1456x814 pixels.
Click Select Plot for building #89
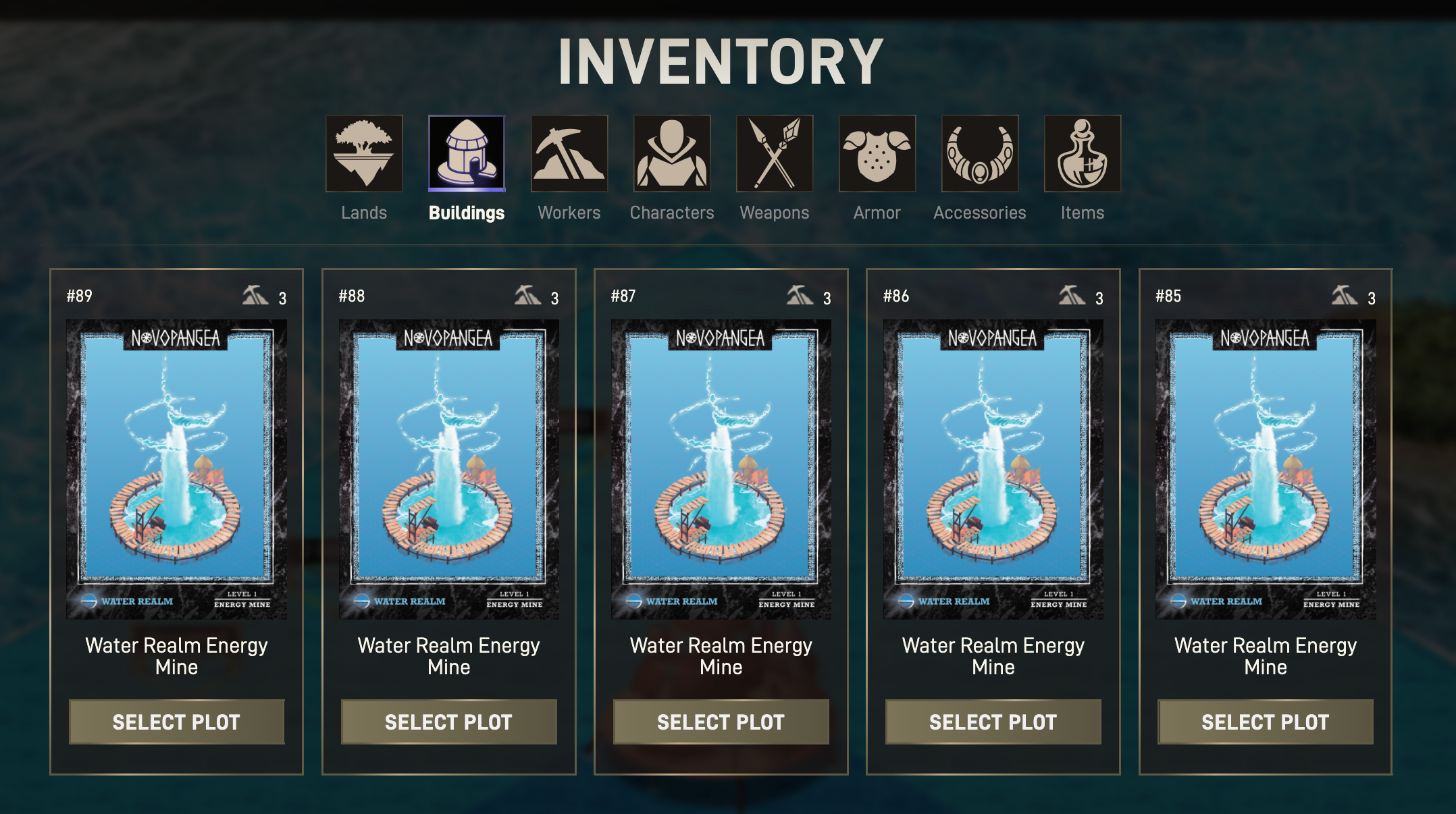pyautogui.click(x=176, y=722)
